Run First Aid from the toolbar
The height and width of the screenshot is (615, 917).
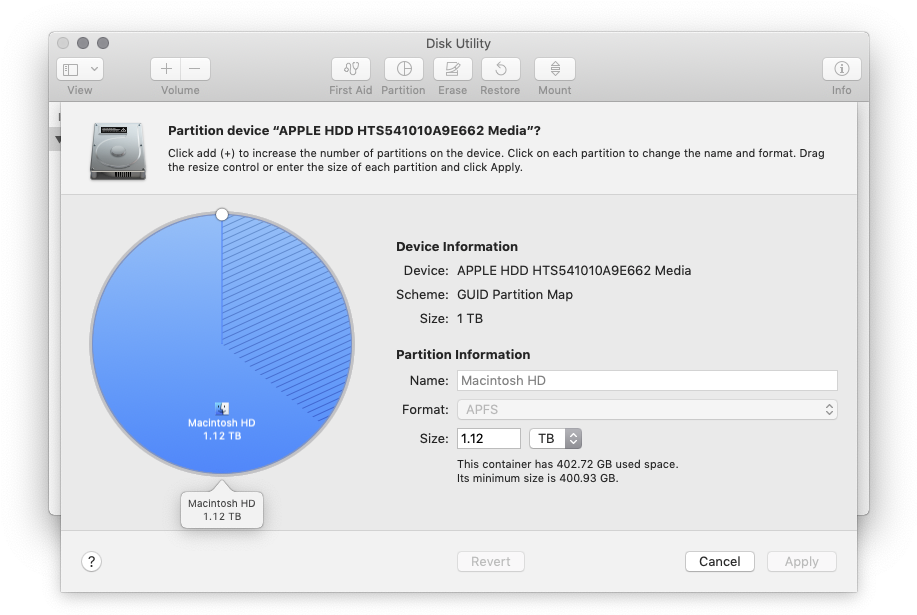pyautogui.click(x=351, y=69)
